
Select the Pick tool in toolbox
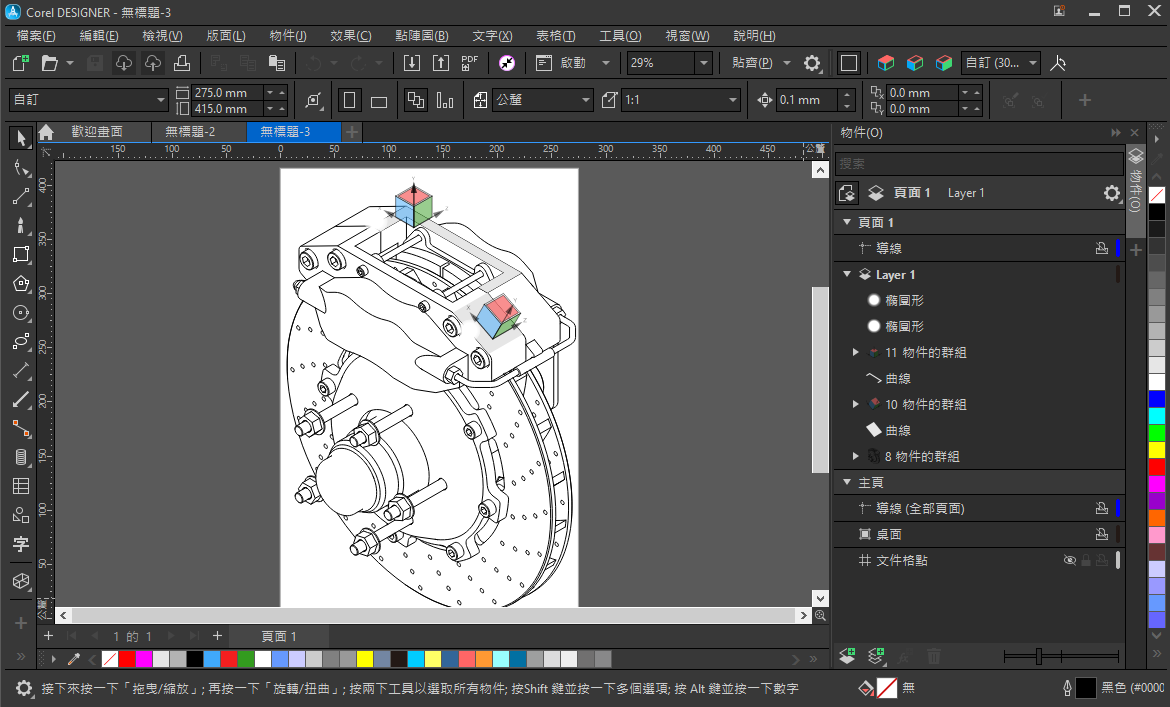point(21,138)
